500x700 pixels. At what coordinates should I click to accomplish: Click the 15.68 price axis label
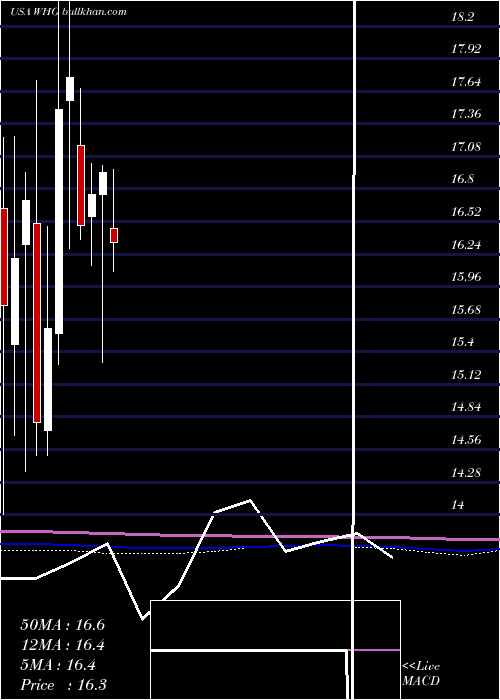pyautogui.click(x=466, y=310)
